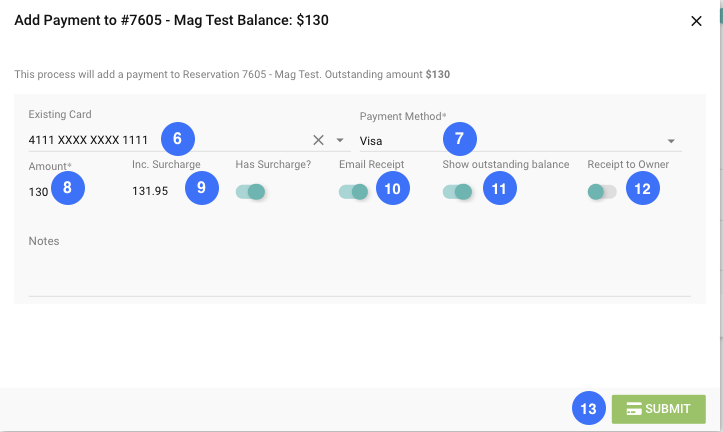The width and height of the screenshot is (723, 432).
Task: Turn off the Email Receipt toggle
Action: click(354, 191)
